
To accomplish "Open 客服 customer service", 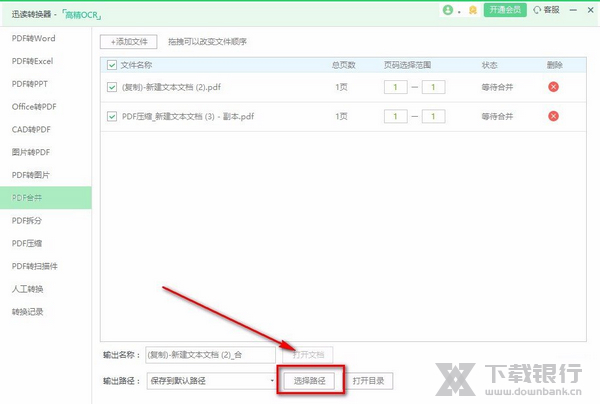I will [546, 10].
